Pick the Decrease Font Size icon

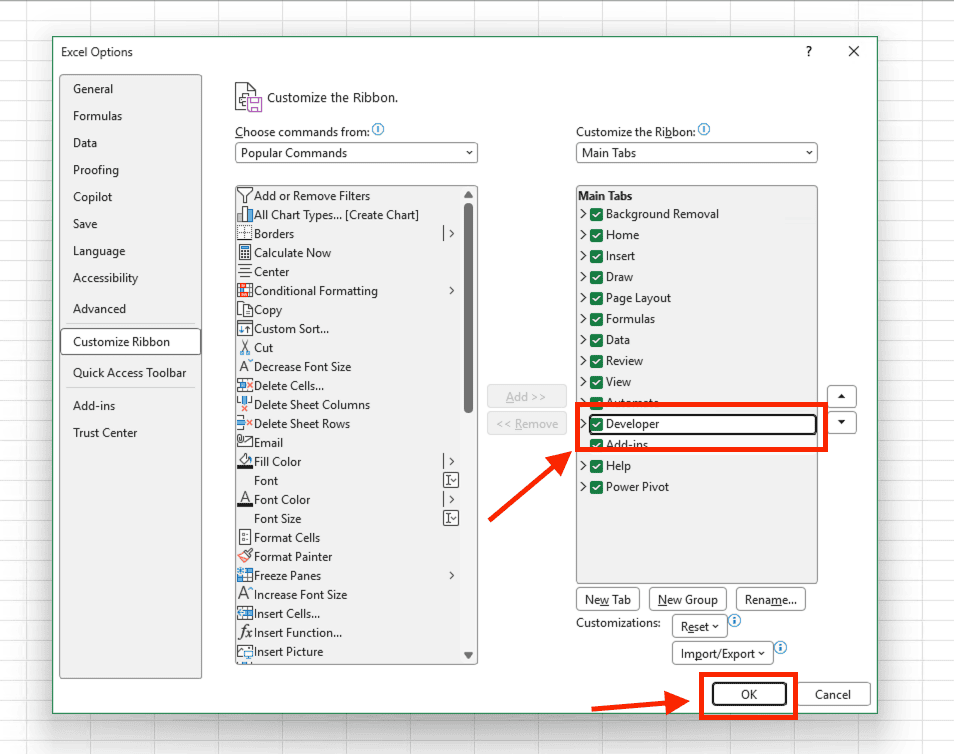tap(245, 366)
